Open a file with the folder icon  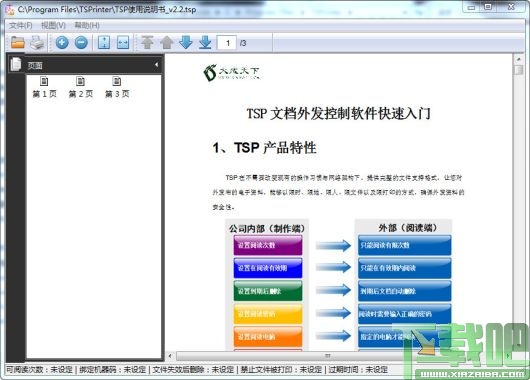[18, 43]
